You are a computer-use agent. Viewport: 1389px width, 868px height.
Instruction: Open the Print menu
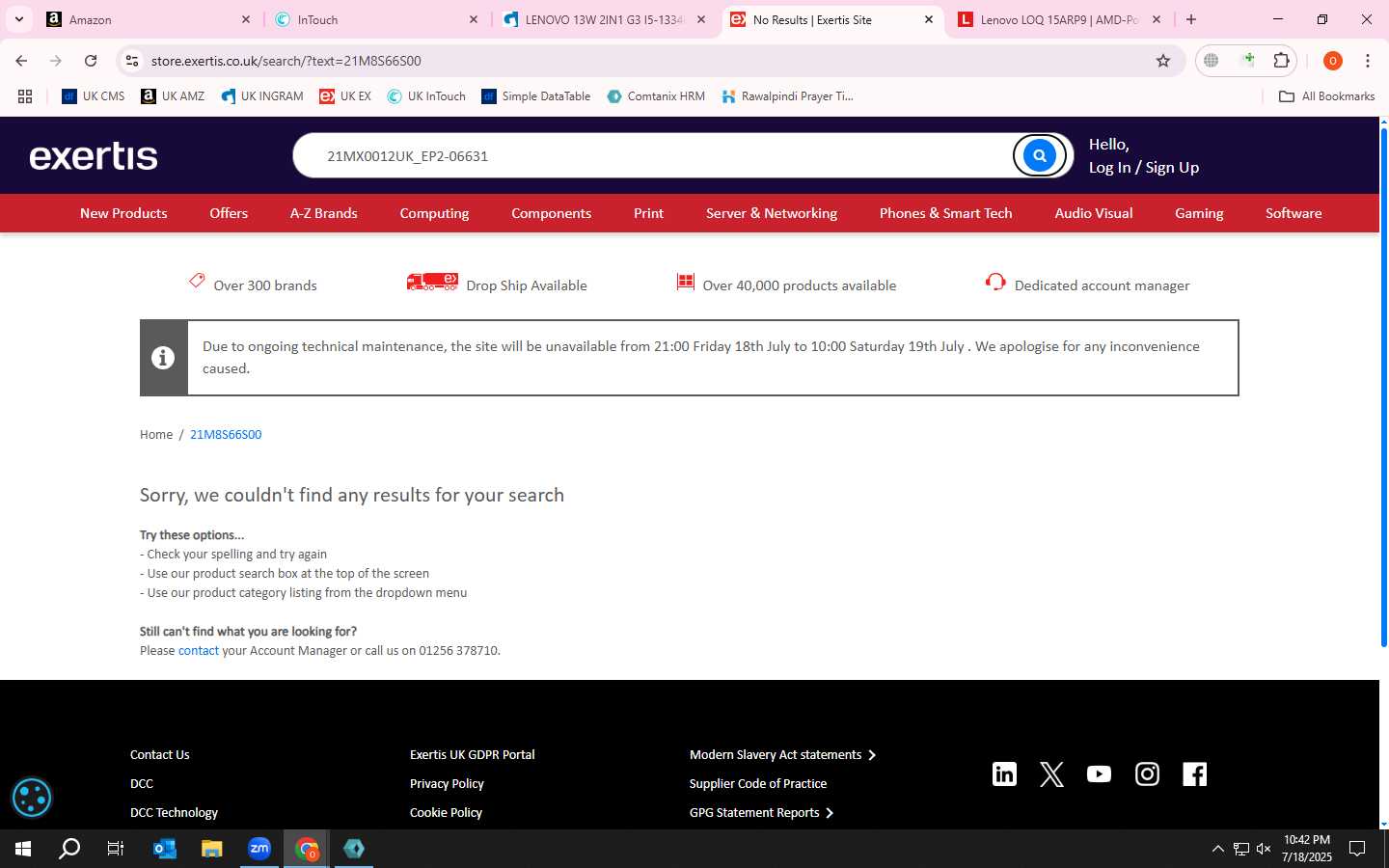[648, 213]
